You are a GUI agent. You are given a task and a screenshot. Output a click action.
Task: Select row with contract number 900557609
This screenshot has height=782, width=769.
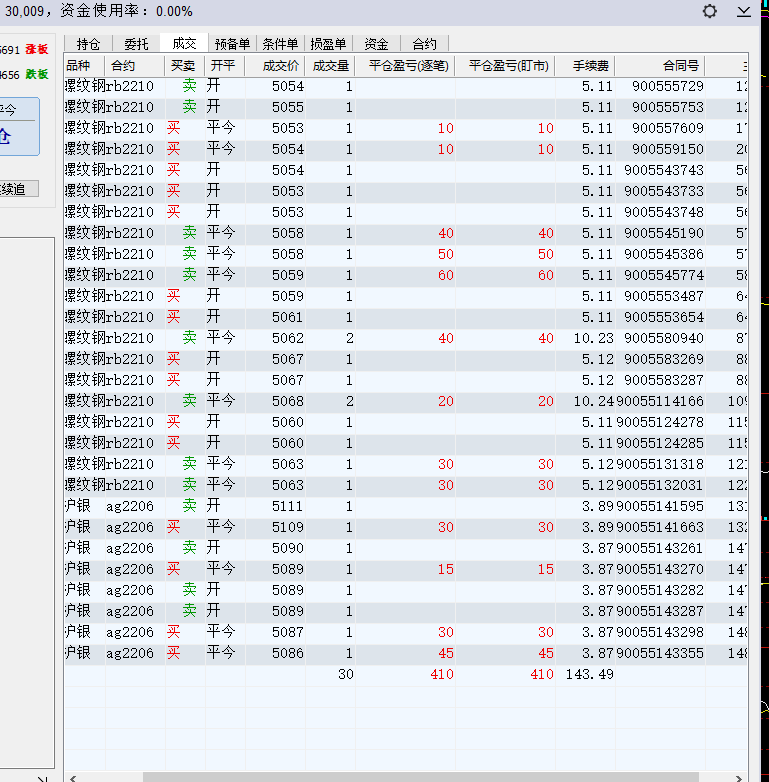[405, 128]
